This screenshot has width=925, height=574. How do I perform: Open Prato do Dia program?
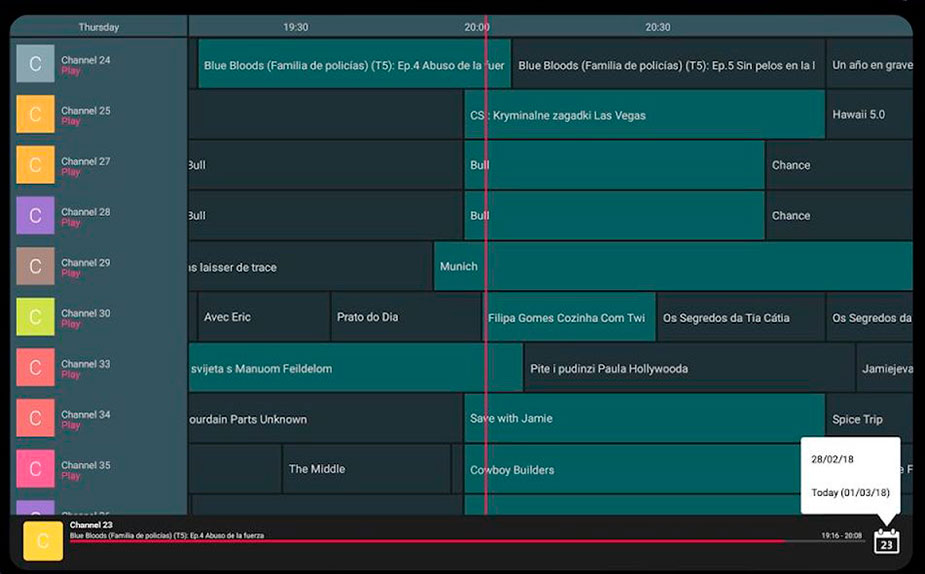click(406, 317)
